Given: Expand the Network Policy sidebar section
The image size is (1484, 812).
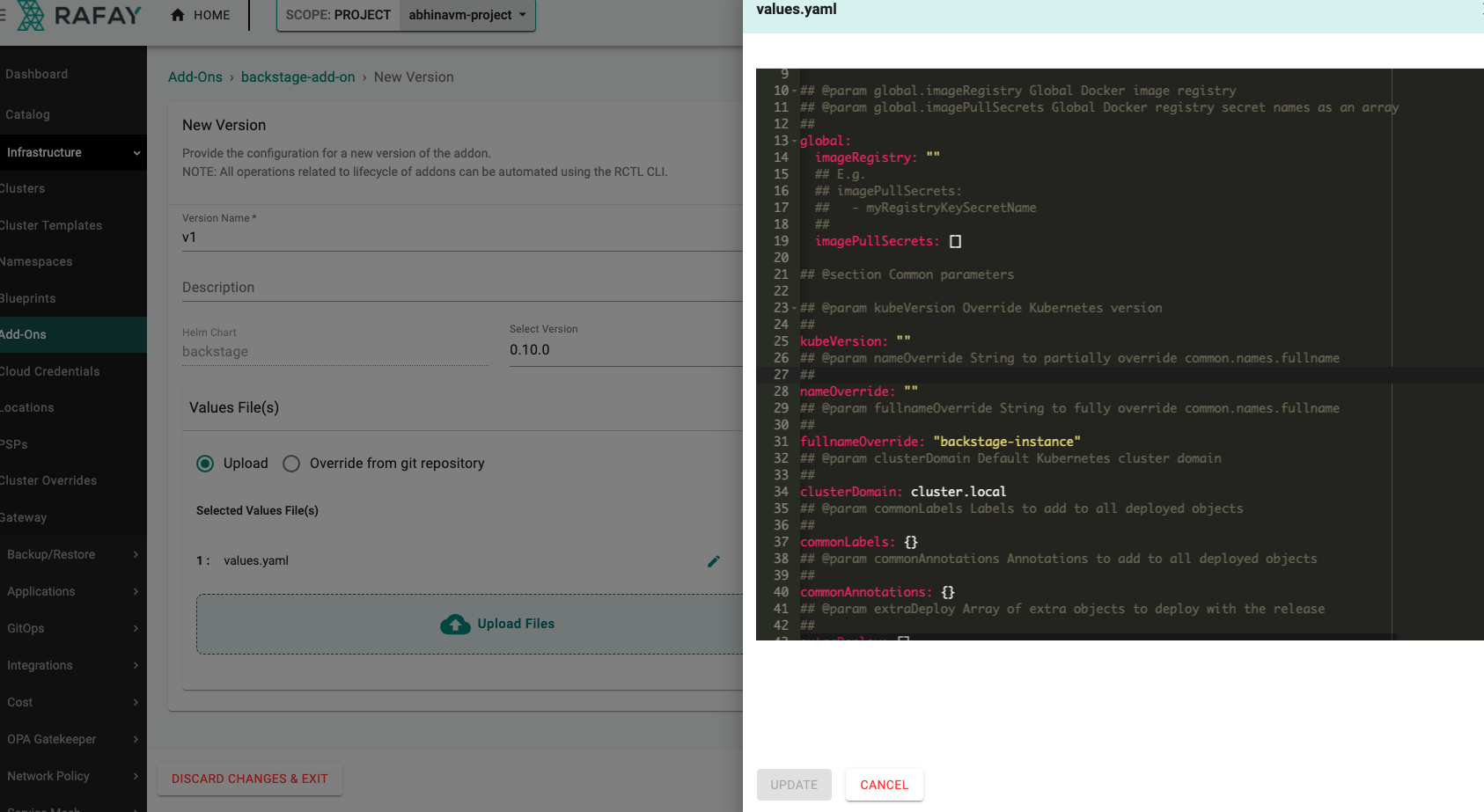Looking at the screenshot, I should [136, 776].
